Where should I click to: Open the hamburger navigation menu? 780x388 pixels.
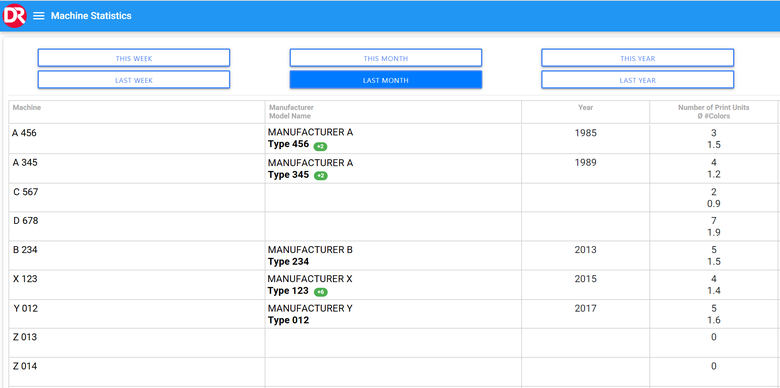(x=39, y=16)
